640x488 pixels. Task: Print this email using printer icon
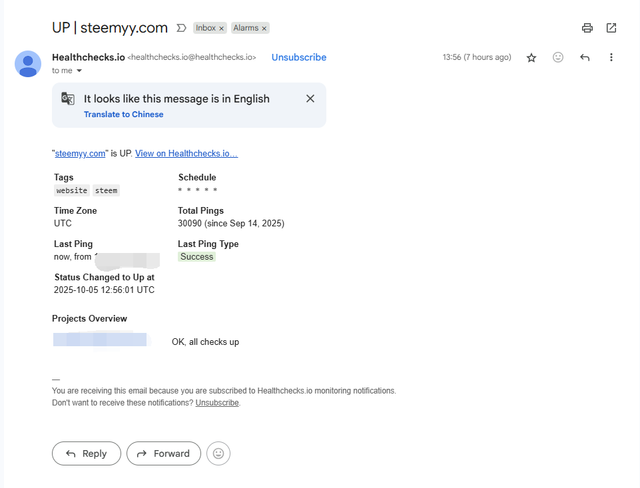[x=587, y=28]
